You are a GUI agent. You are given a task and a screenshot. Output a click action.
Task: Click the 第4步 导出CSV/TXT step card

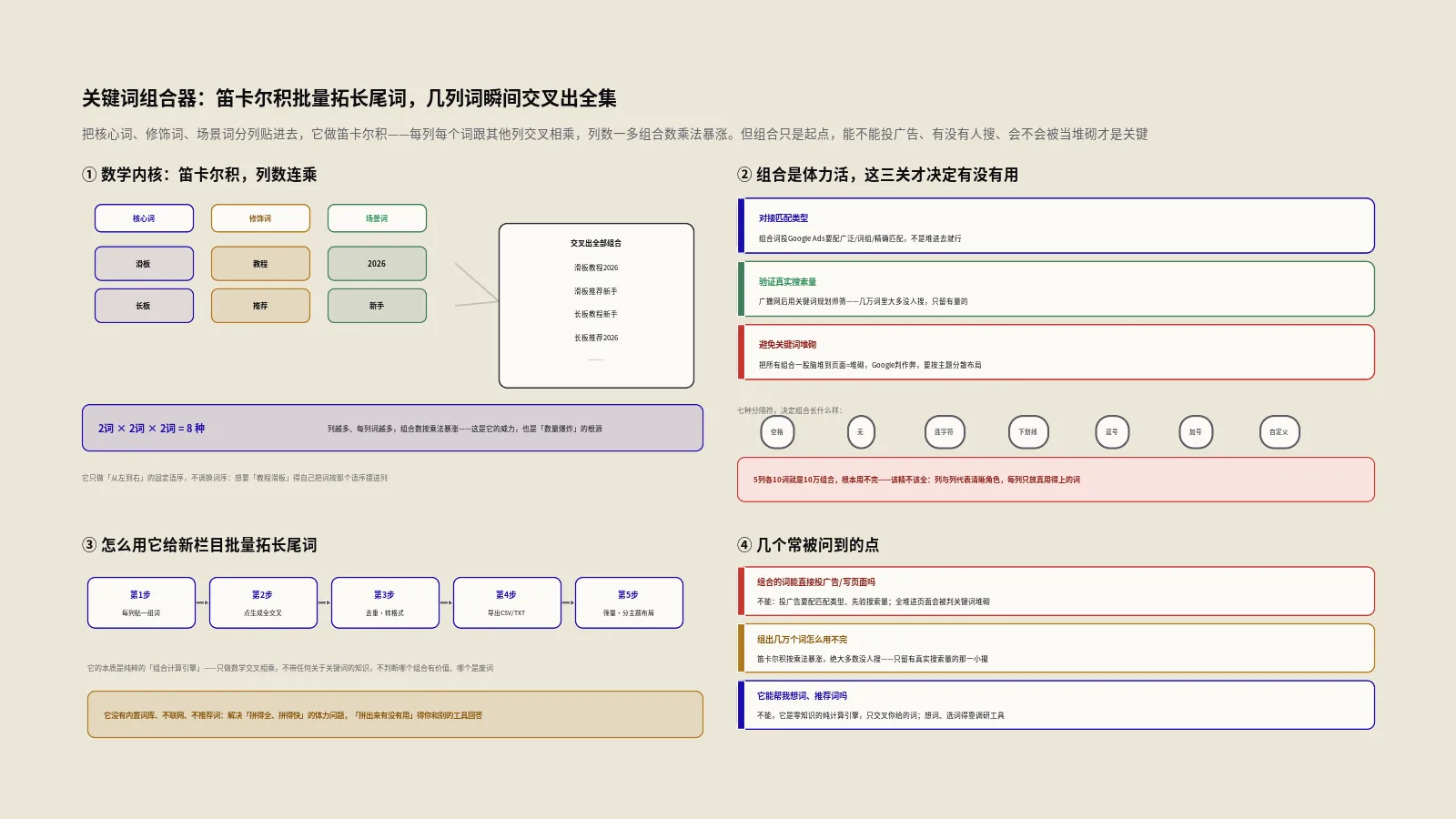(x=507, y=602)
